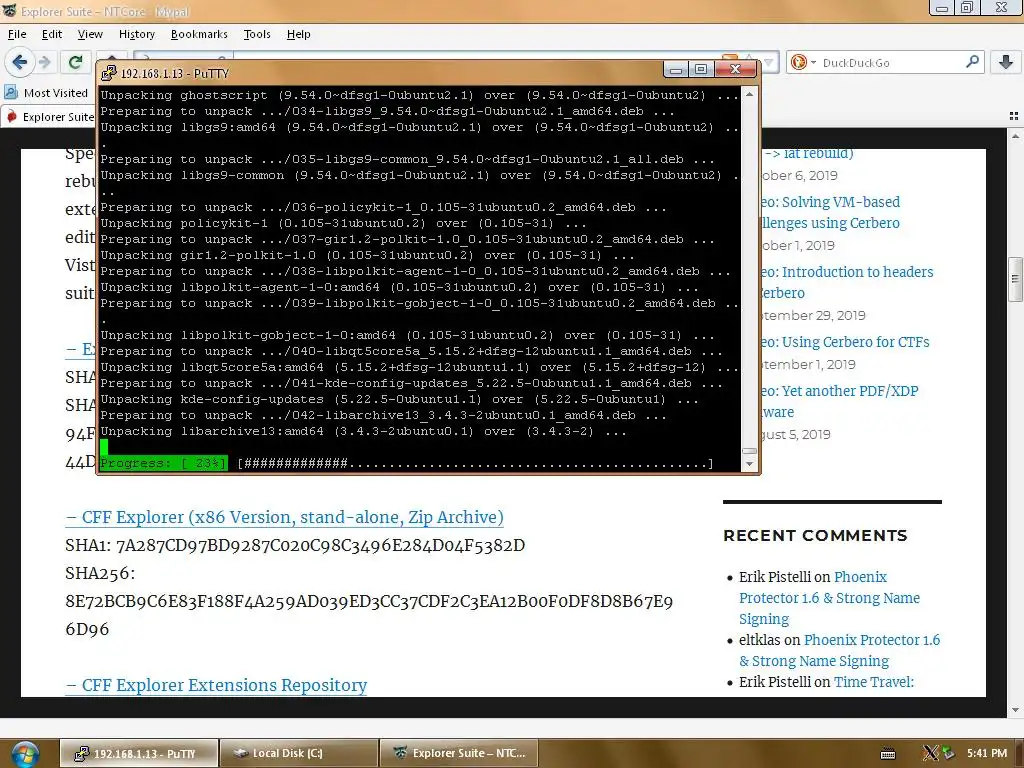Open the Help menu
Viewport: 1024px width, 768px height.
pos(298,34)
